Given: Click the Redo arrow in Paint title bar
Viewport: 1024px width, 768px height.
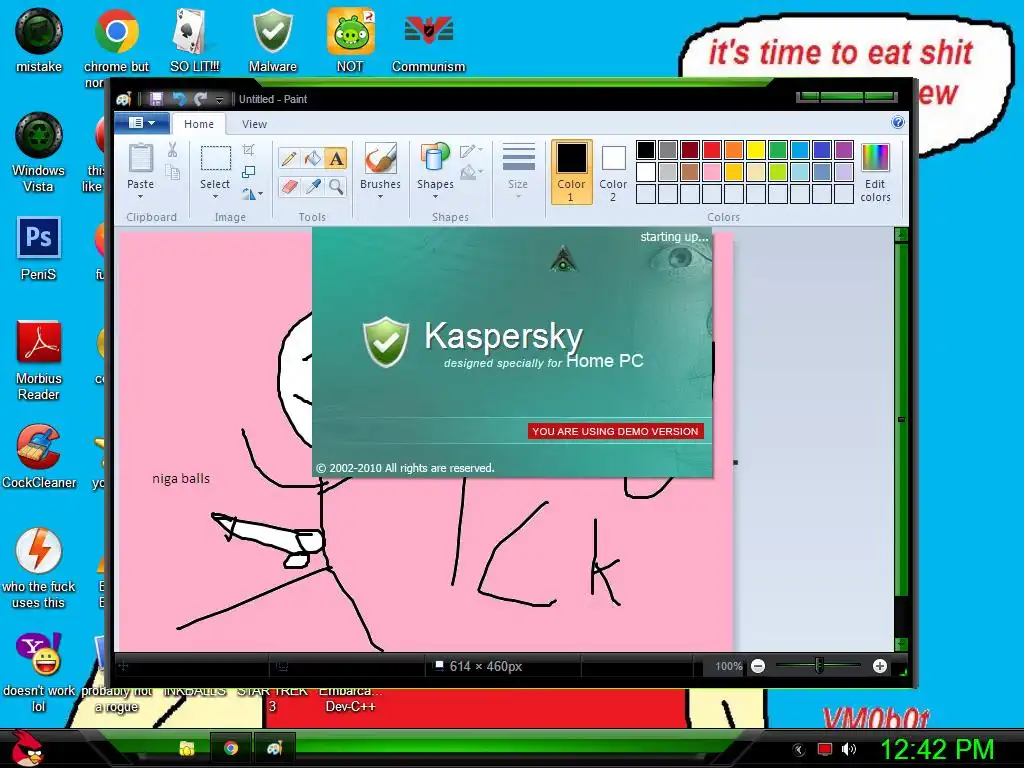Looking at the screenshot, I should point(200,99).
